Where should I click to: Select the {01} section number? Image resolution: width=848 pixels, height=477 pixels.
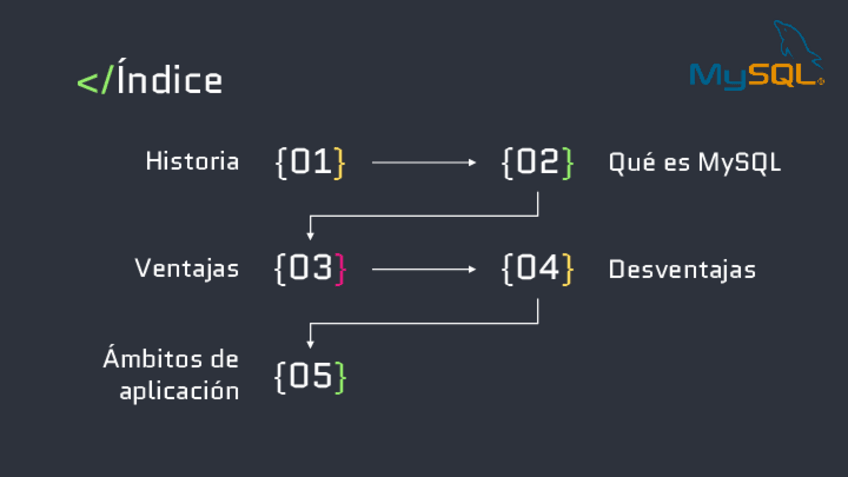[310, 162]
